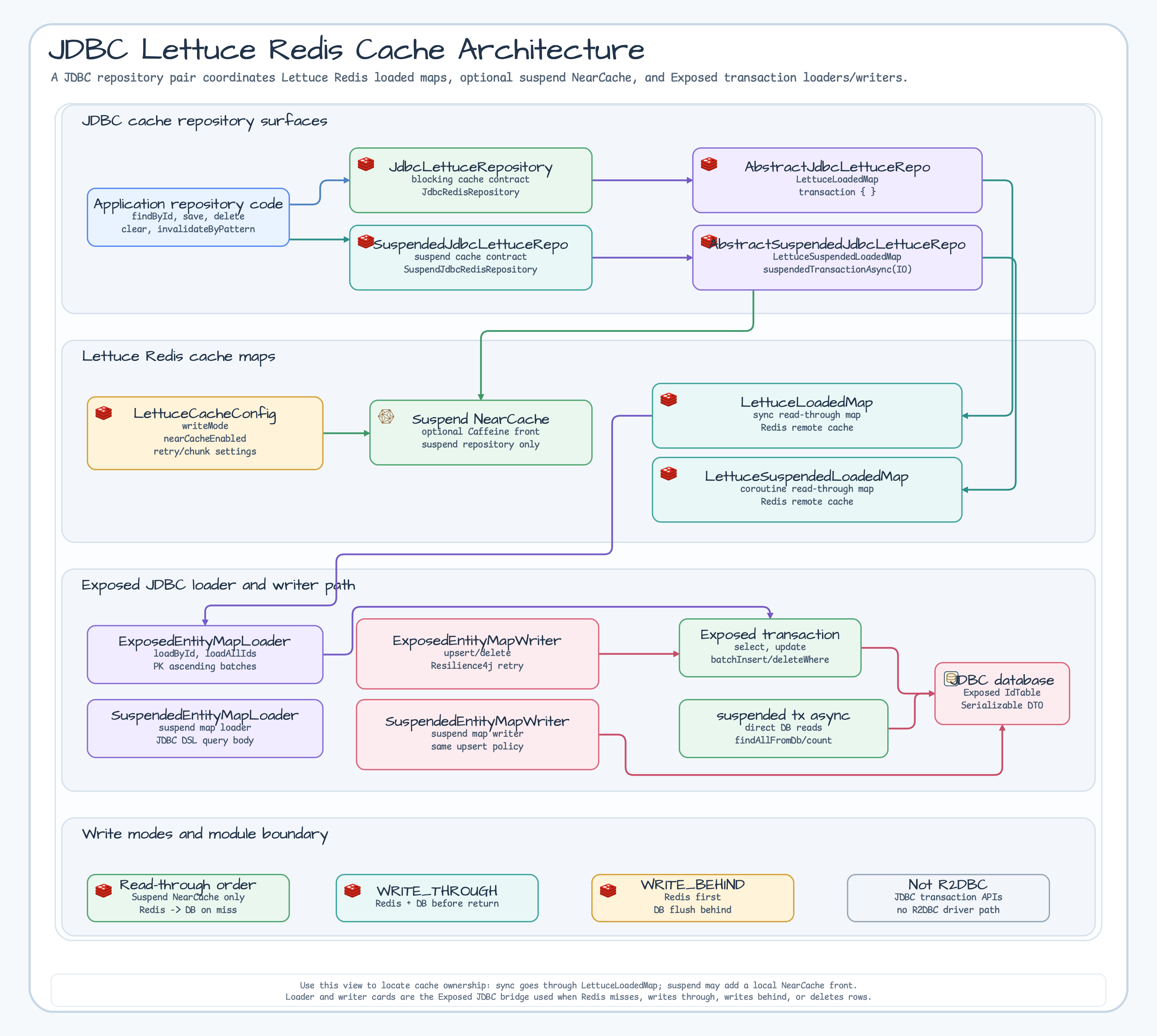Select the LettuceLoadedMap title

tap(807, 402)
